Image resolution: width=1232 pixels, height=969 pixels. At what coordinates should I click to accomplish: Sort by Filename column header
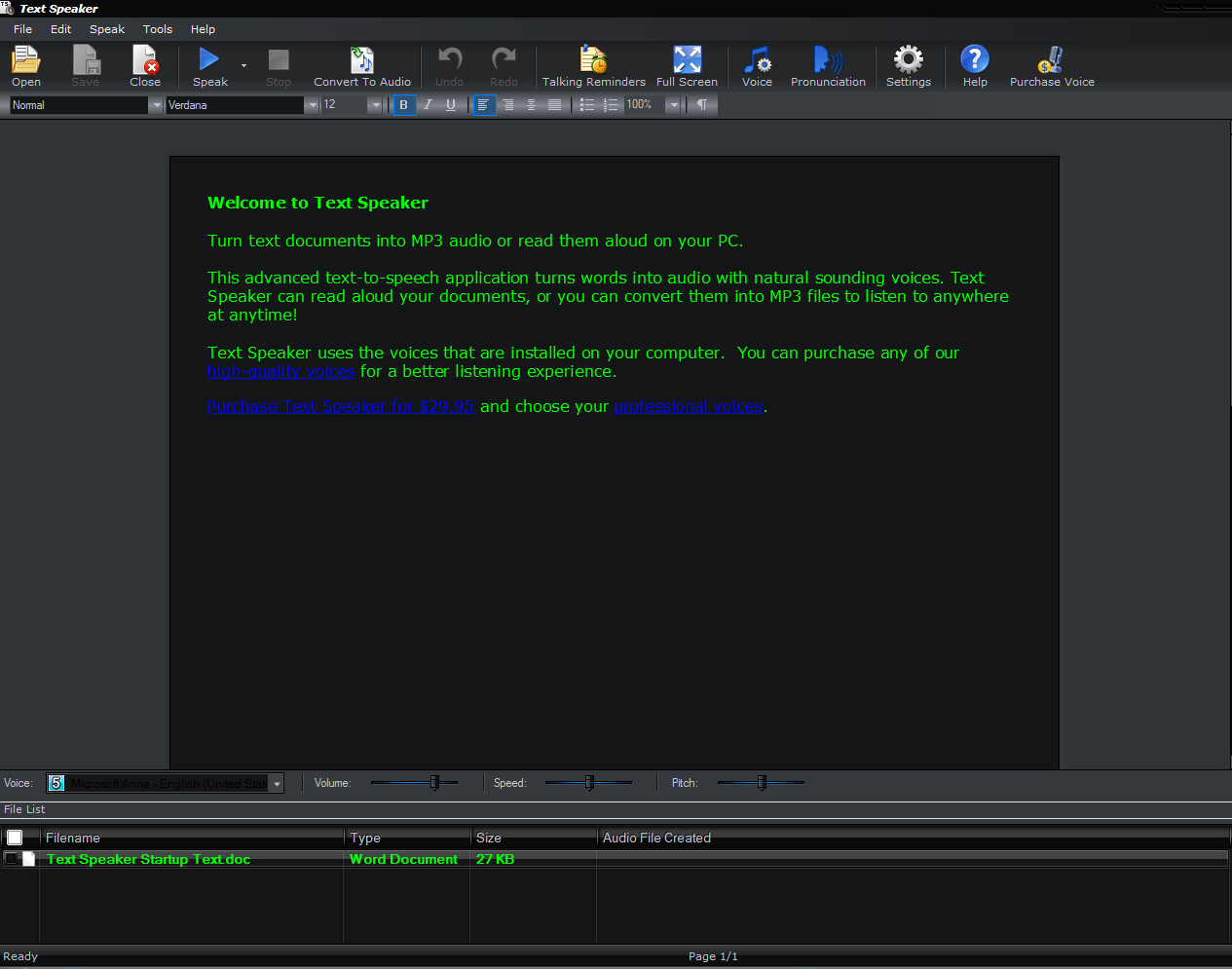192,838
